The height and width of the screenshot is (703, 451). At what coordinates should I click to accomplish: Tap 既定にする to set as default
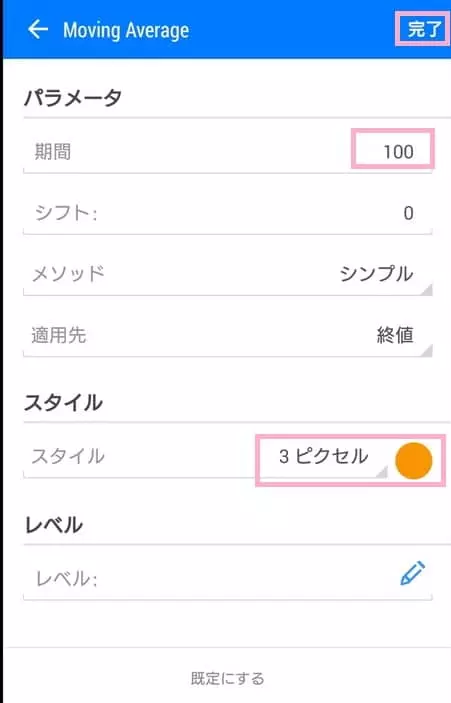tap(228, 678)
